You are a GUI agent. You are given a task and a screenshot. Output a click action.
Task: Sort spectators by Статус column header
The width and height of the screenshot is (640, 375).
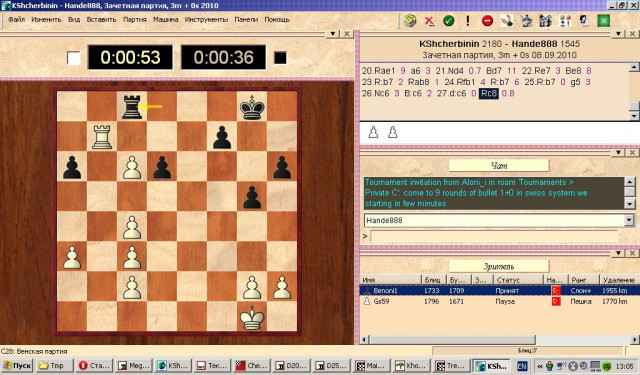coord(518,280)
